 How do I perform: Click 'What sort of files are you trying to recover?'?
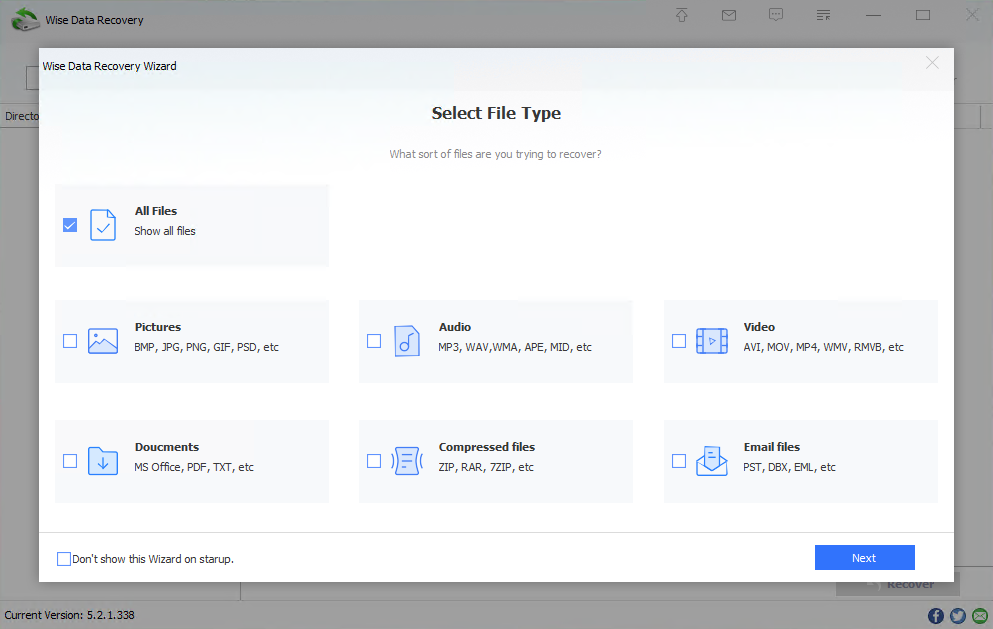point(495,154)
